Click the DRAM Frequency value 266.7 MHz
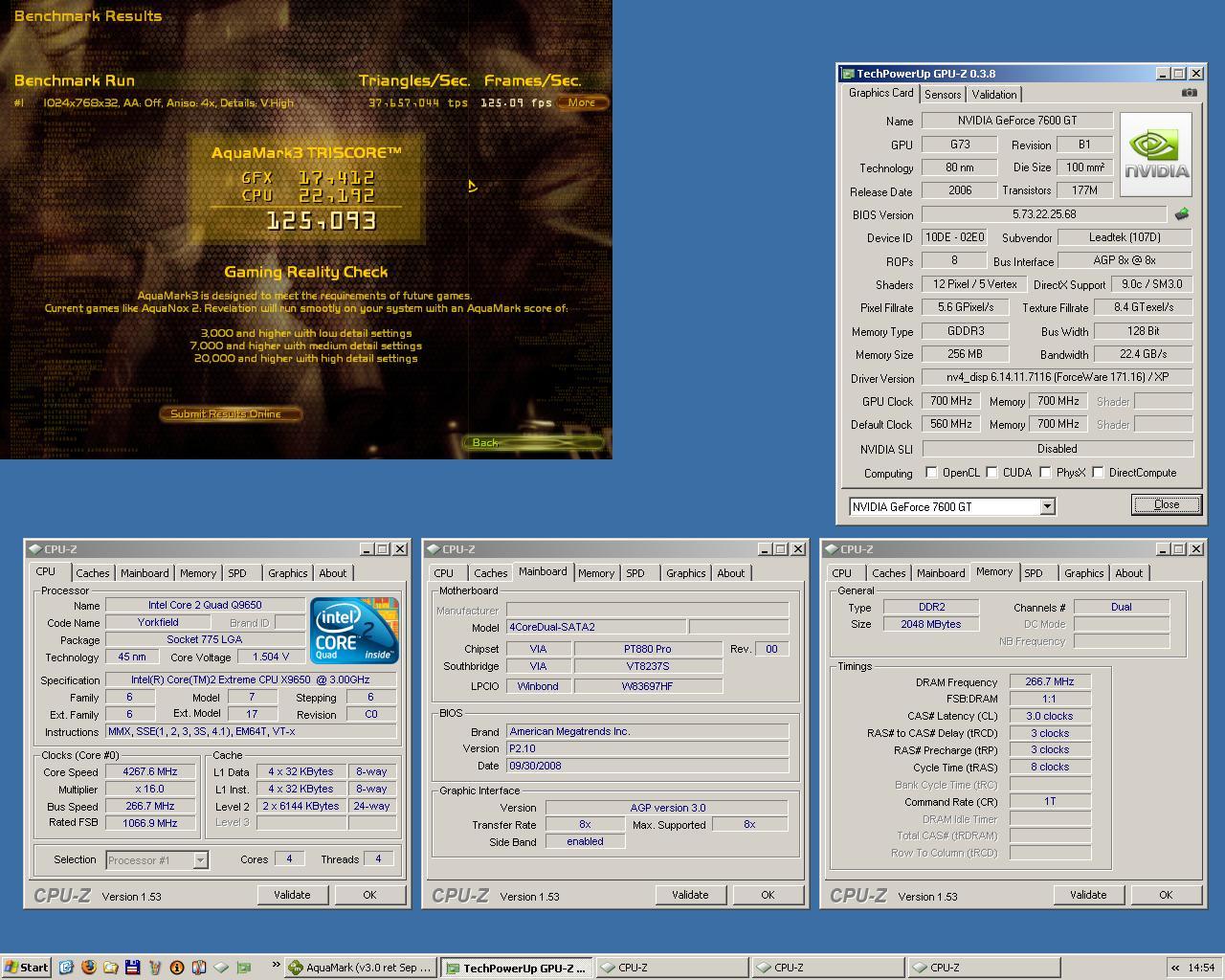The width and height of the screenshot is (1225, 980). pyautogui.click(x=1050, y=682)
